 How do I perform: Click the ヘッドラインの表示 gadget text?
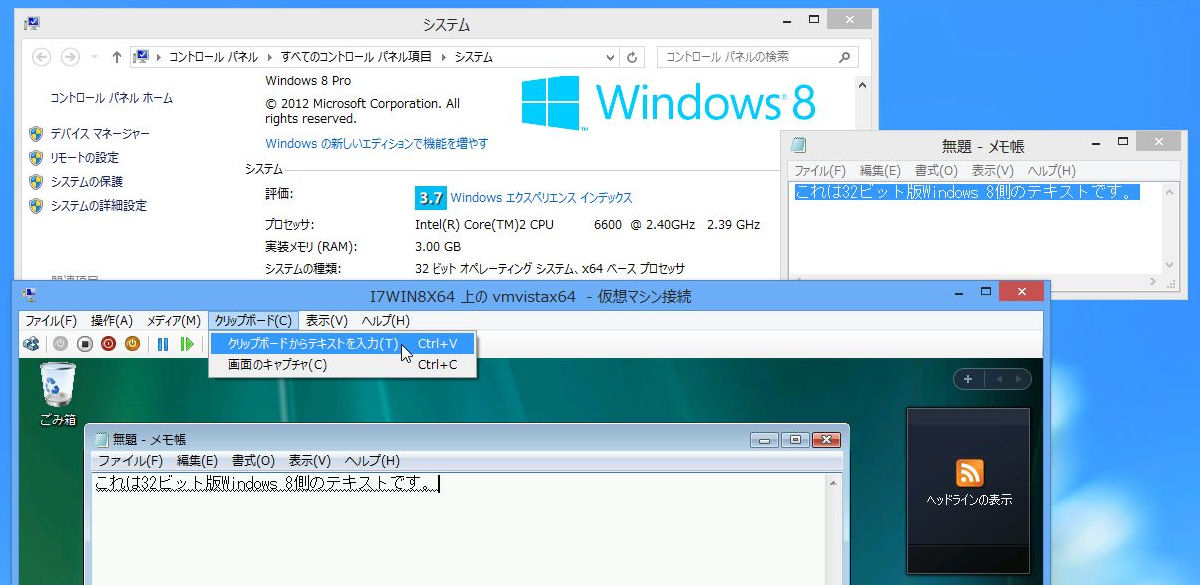[x=969, y=499]
